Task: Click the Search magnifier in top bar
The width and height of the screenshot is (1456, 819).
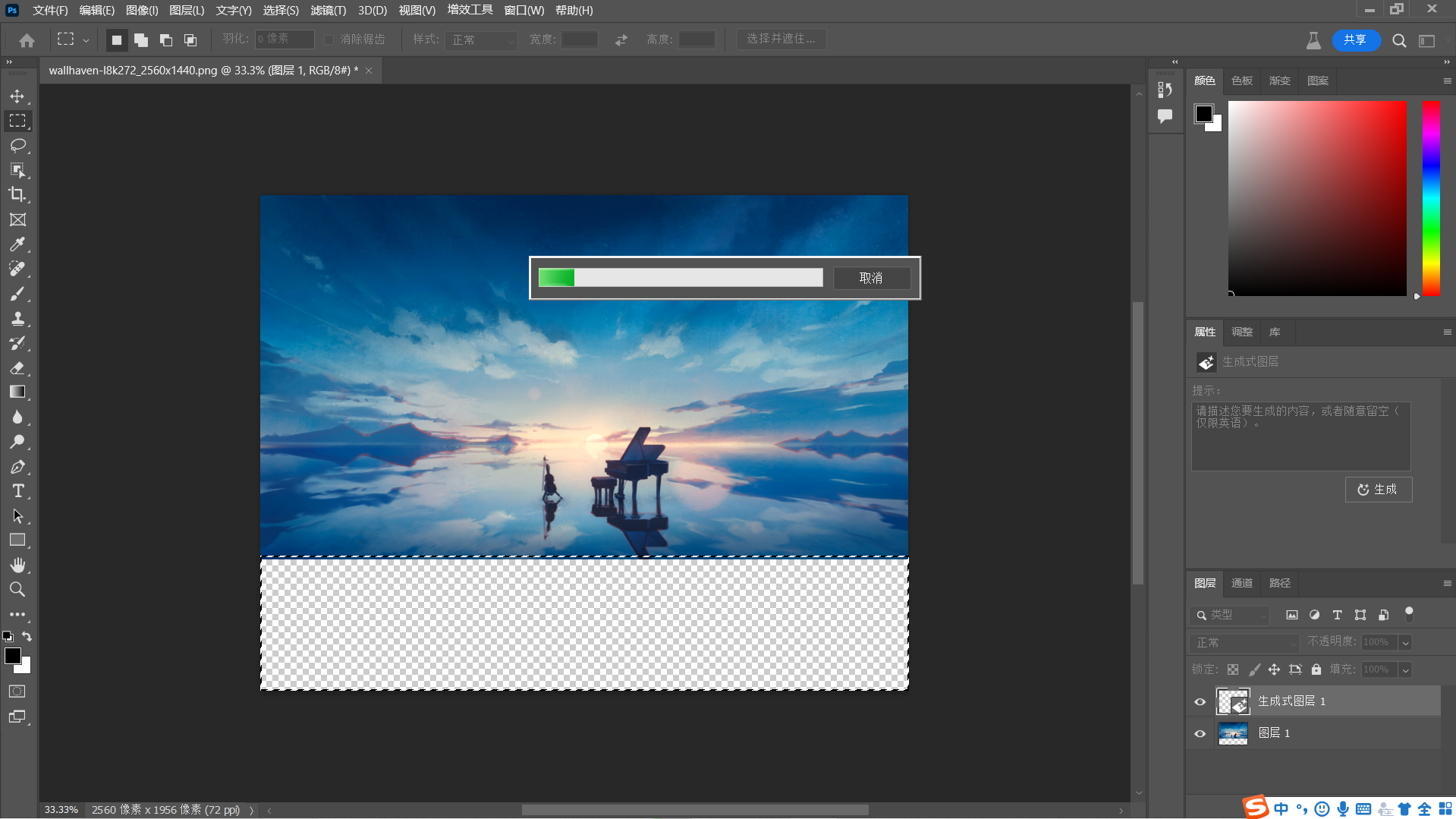Action: 1399,40
